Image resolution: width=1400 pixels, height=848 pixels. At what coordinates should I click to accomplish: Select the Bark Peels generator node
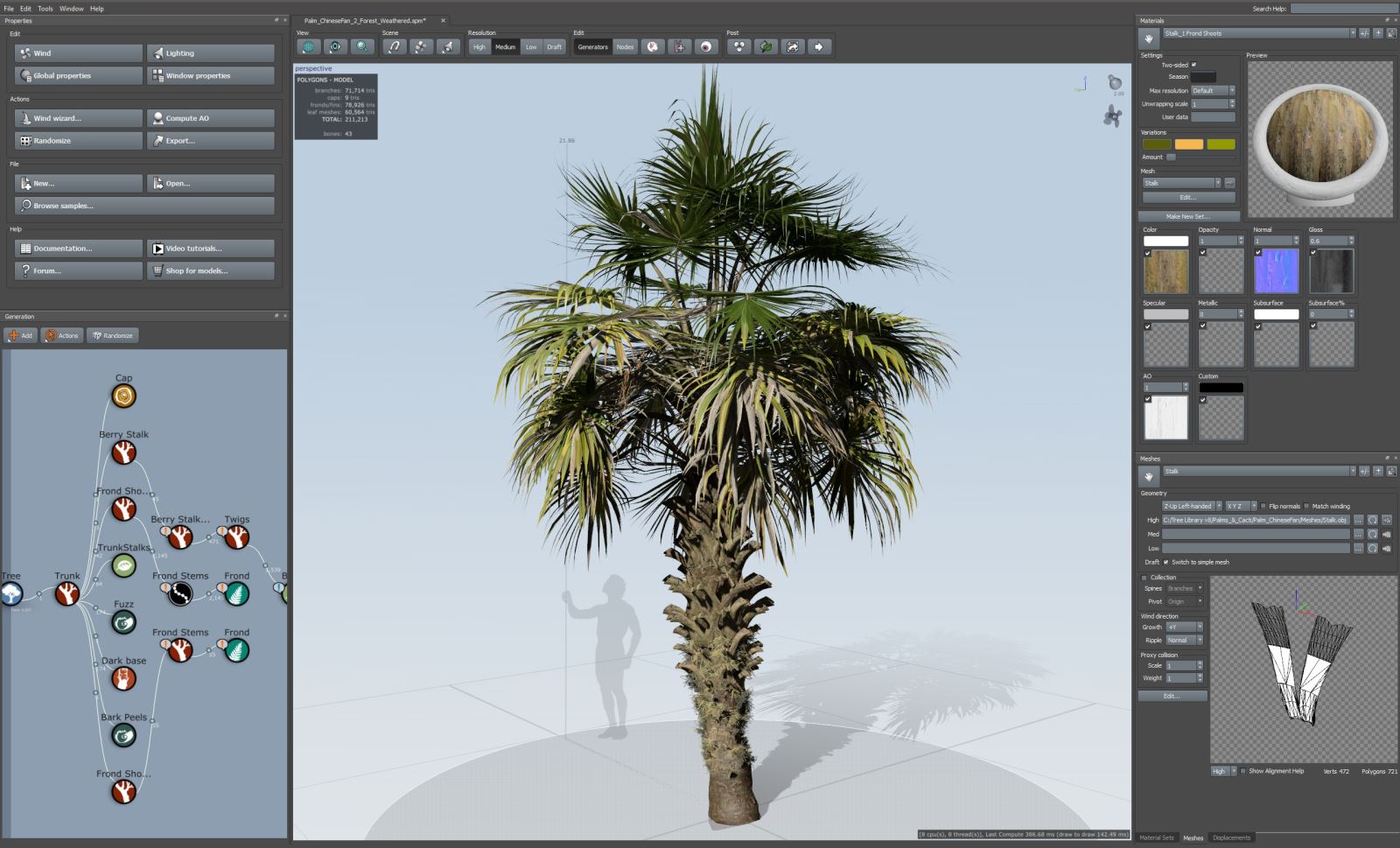123,735
